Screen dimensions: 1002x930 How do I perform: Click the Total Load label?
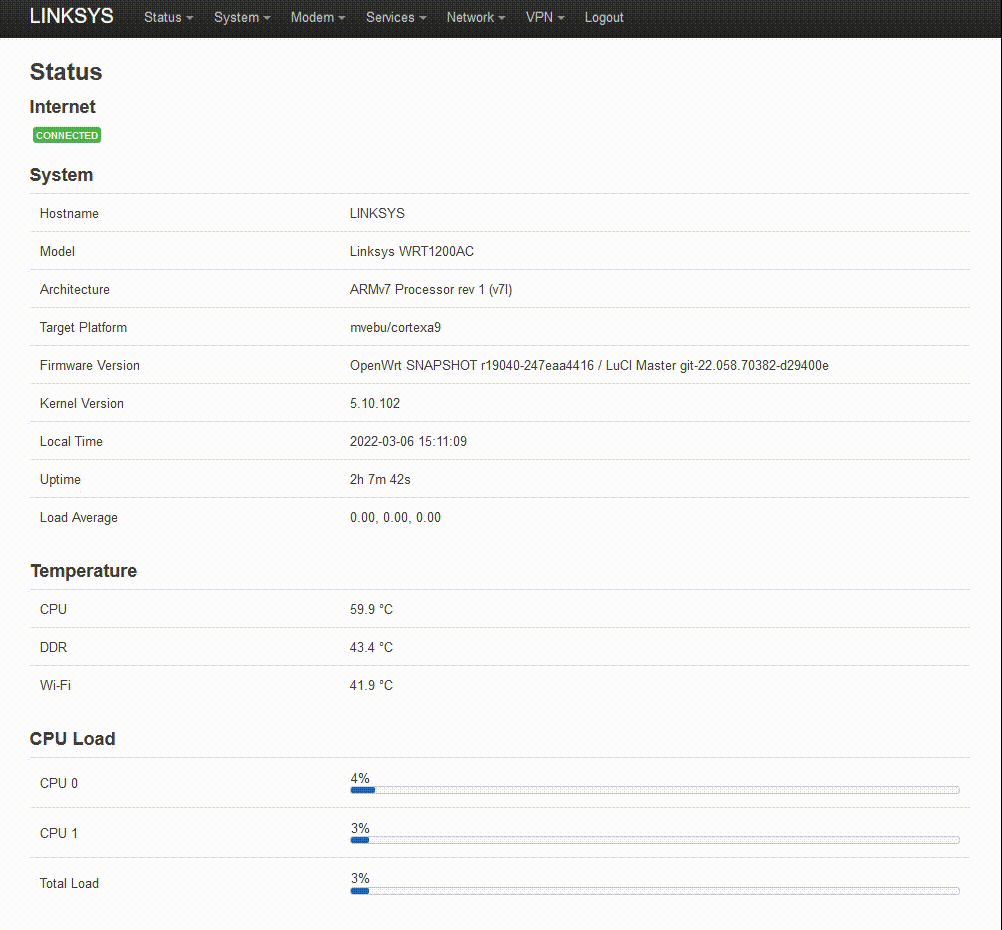(x=69, y=883)
